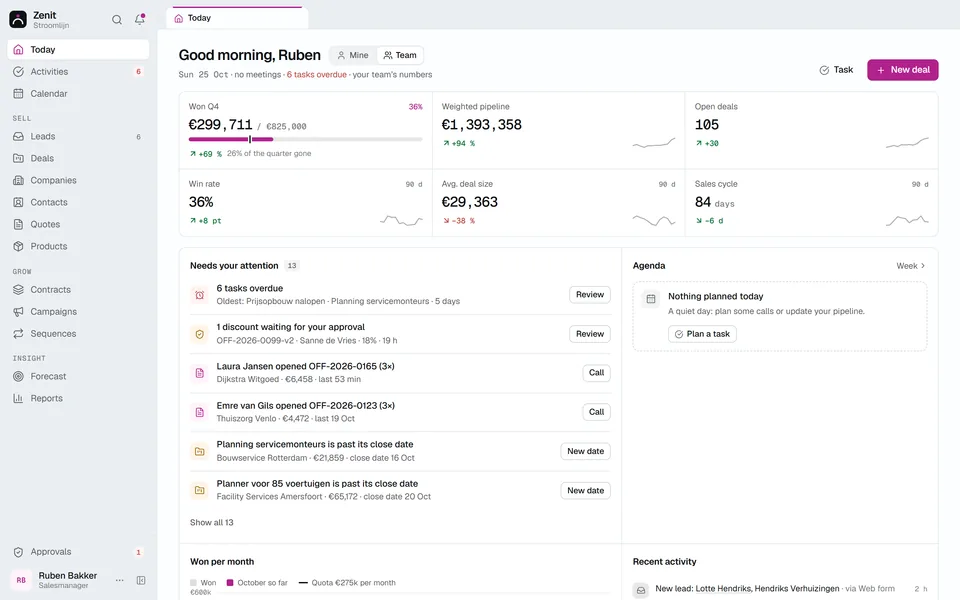Click the Leads inbox icon in sidebar

tap(18, 137)
